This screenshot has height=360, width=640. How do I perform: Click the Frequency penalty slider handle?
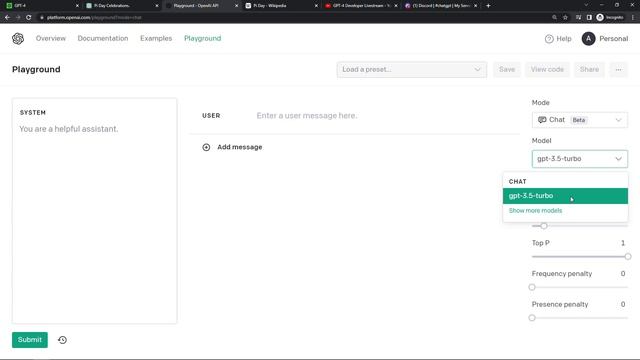[532, 287]
